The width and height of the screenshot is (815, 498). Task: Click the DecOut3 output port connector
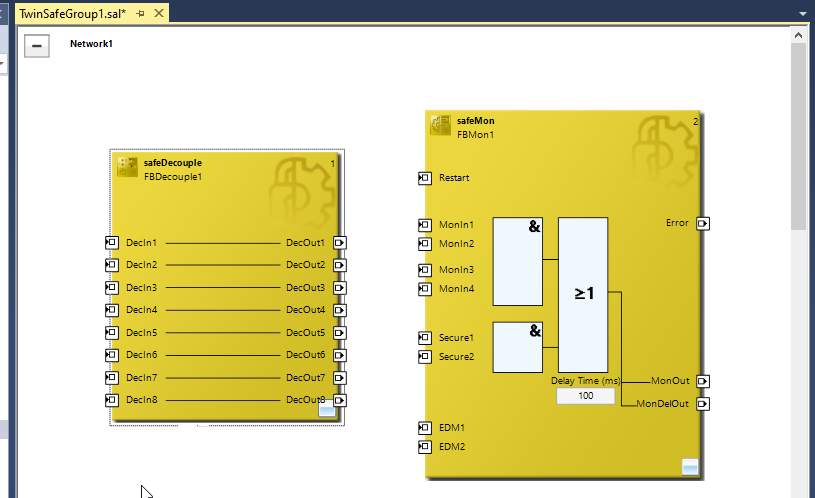(x=339, y=287)
